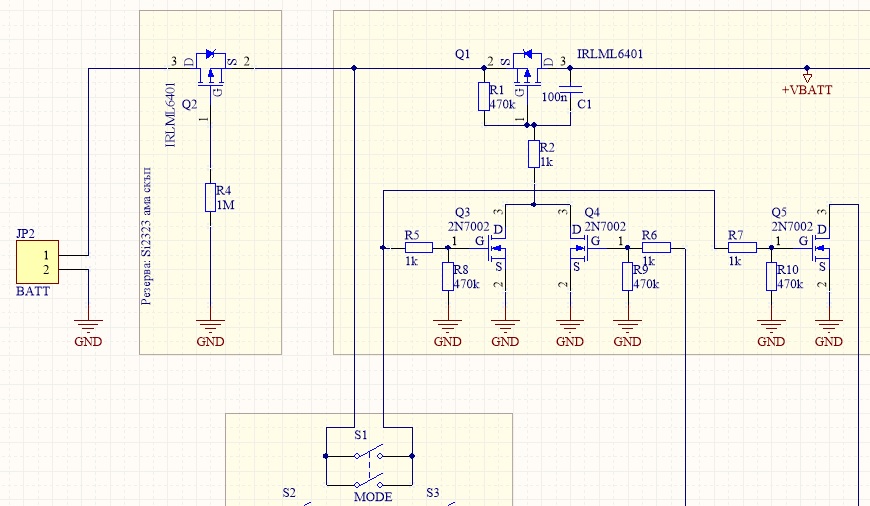The height and width of the screenshot is (506, 870).
Task: Click the vertical Si2323 reserve note text
Action: click(146, 236)
